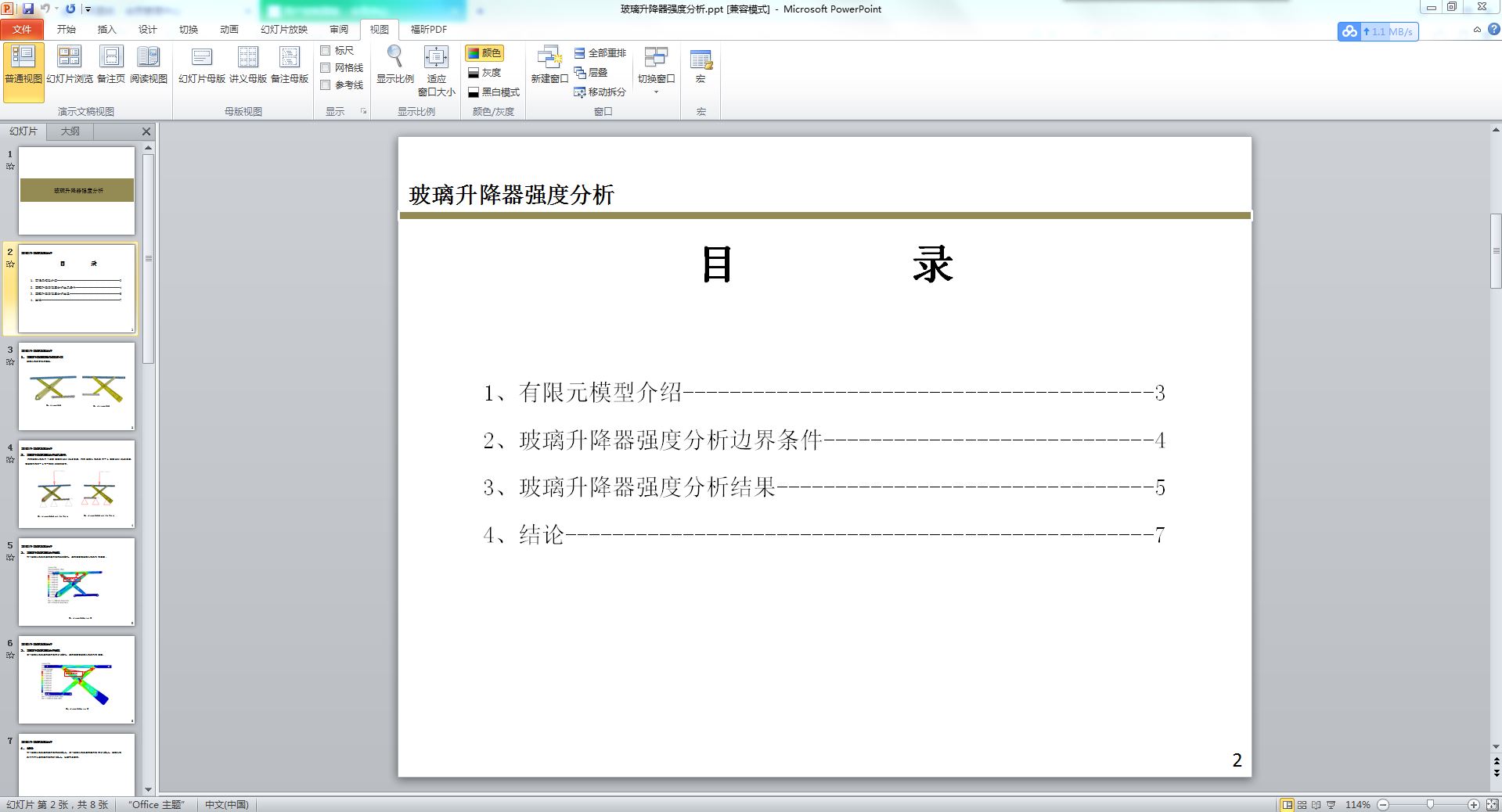The height and width of the screenshot is (812, 1502).
Task: Open the Macros (宏) button
Action: [701, 66]
